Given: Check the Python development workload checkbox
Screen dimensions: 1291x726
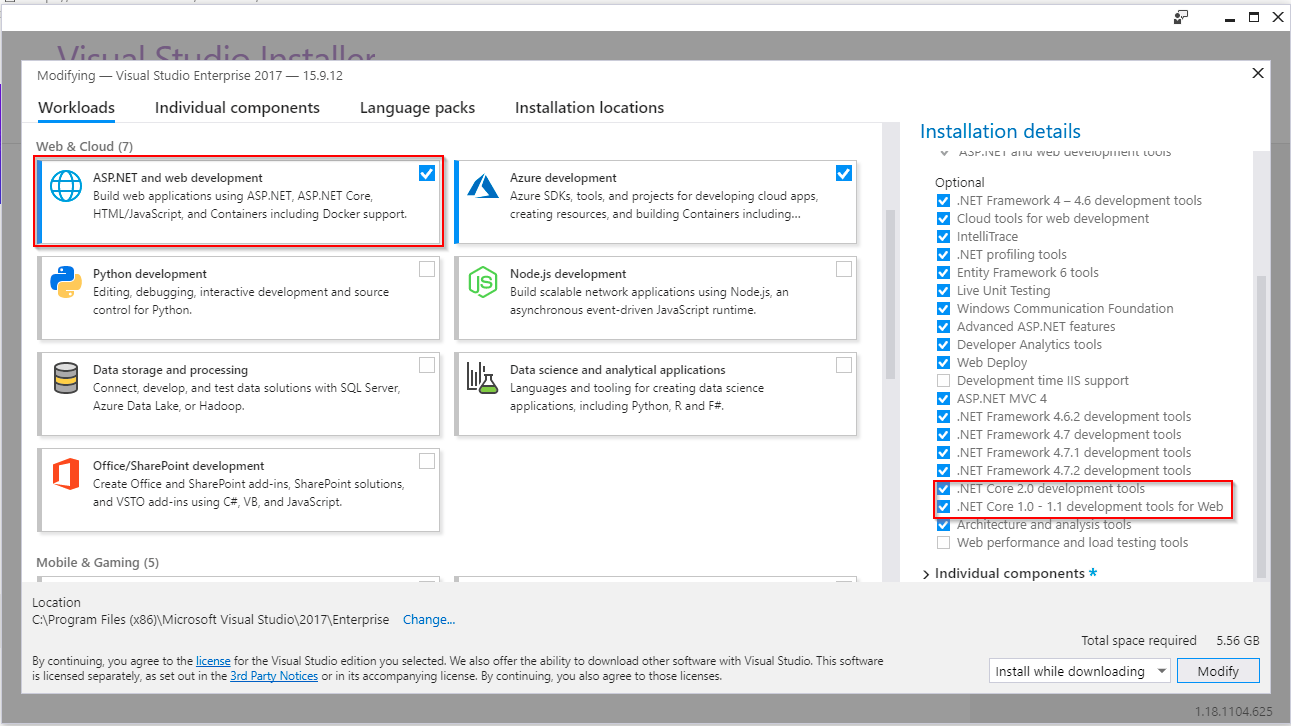Looking at the screenshot, I should 427,269.
